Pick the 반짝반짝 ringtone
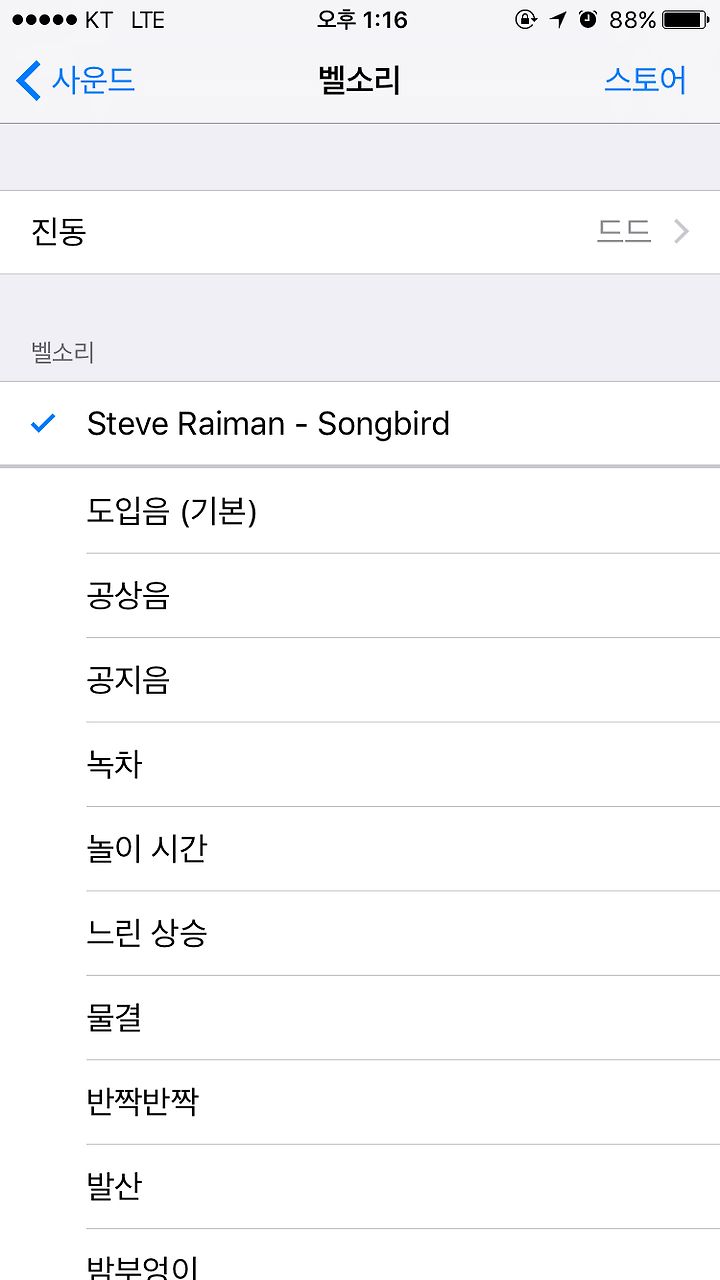Image resolution: width=720 pixels, height=1280 pixels. [360, 1102]
